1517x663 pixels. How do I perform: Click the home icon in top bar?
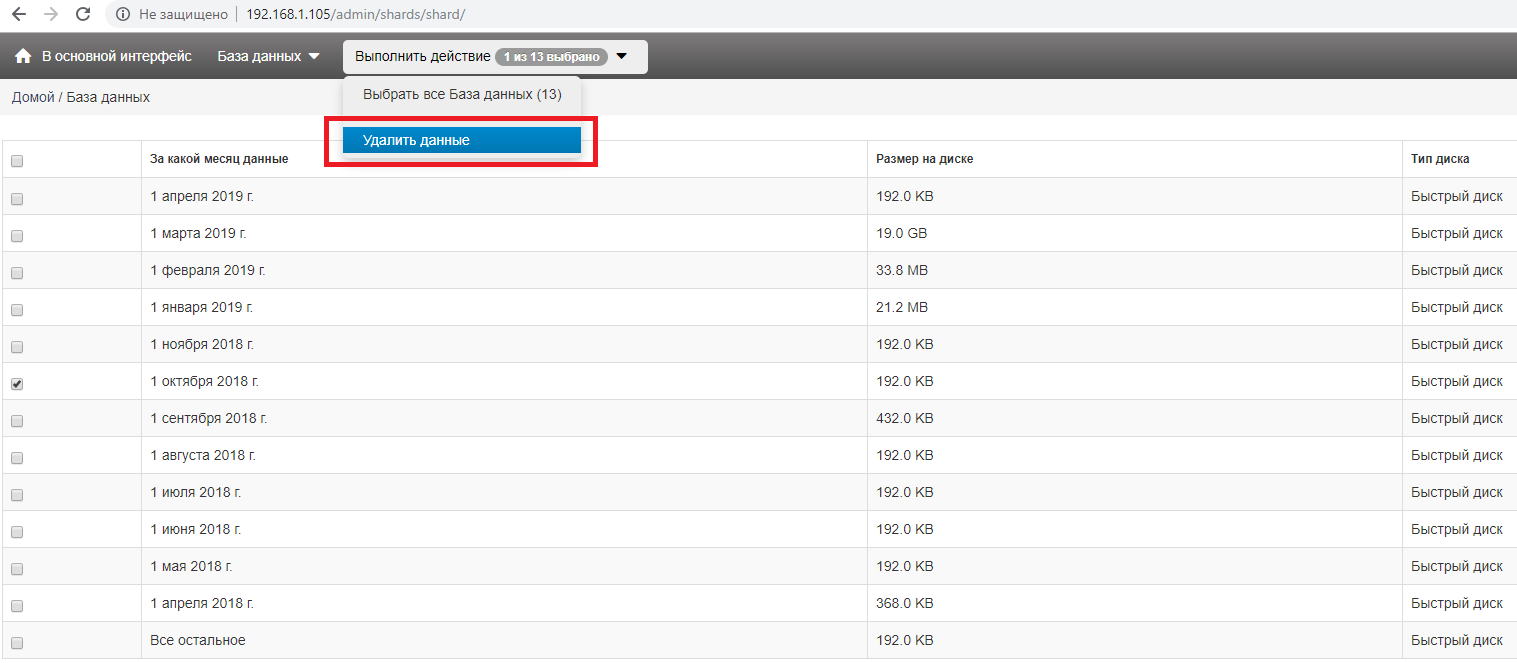pyautogui.click(x=23, y=57)
